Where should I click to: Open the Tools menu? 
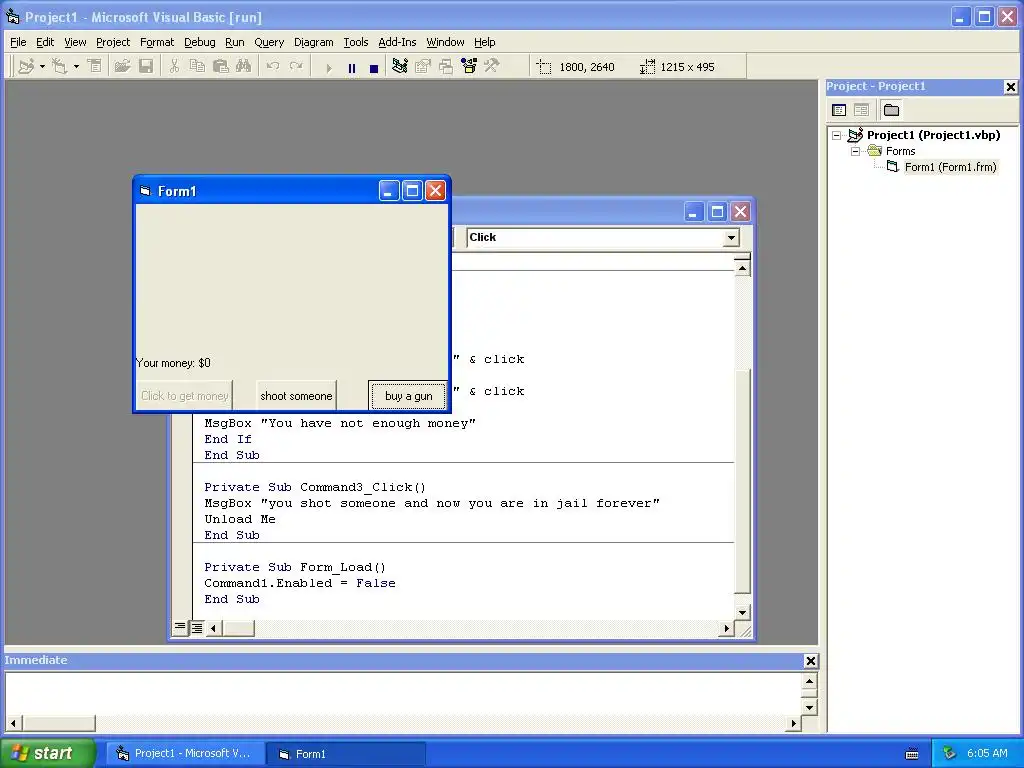pyautogui.click(x=356, y=42)
